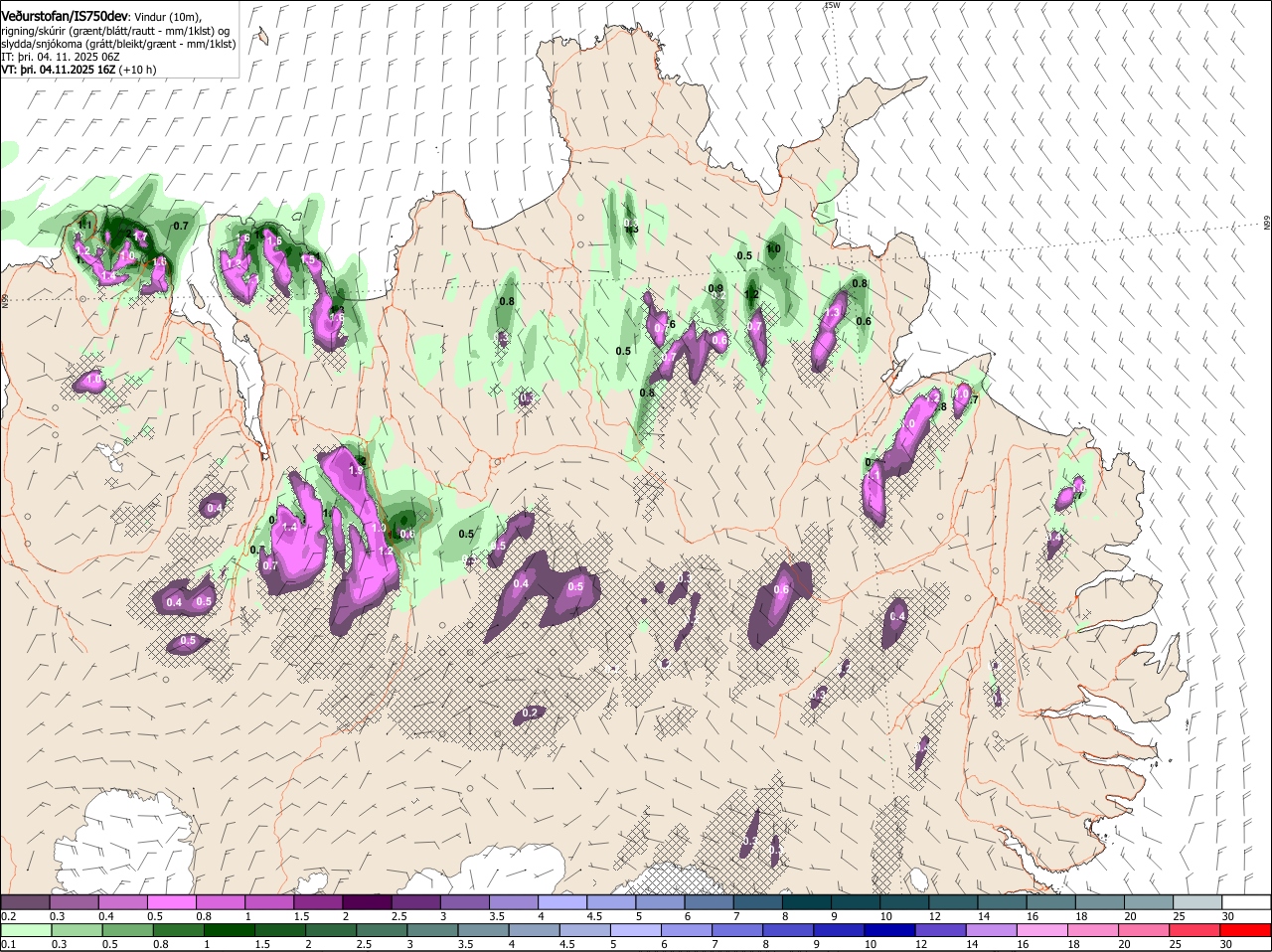
Task: Select white snow swatch above 30
Action: click(x=1247, y=902)
